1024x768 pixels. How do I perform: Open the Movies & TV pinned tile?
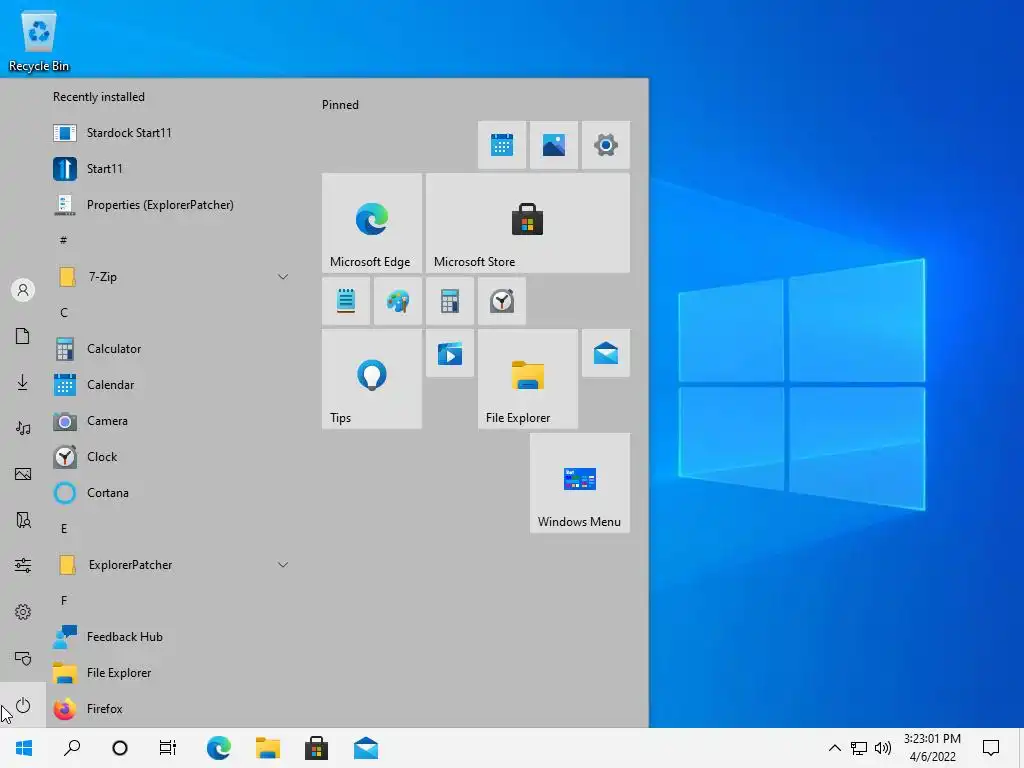[450, 353]
